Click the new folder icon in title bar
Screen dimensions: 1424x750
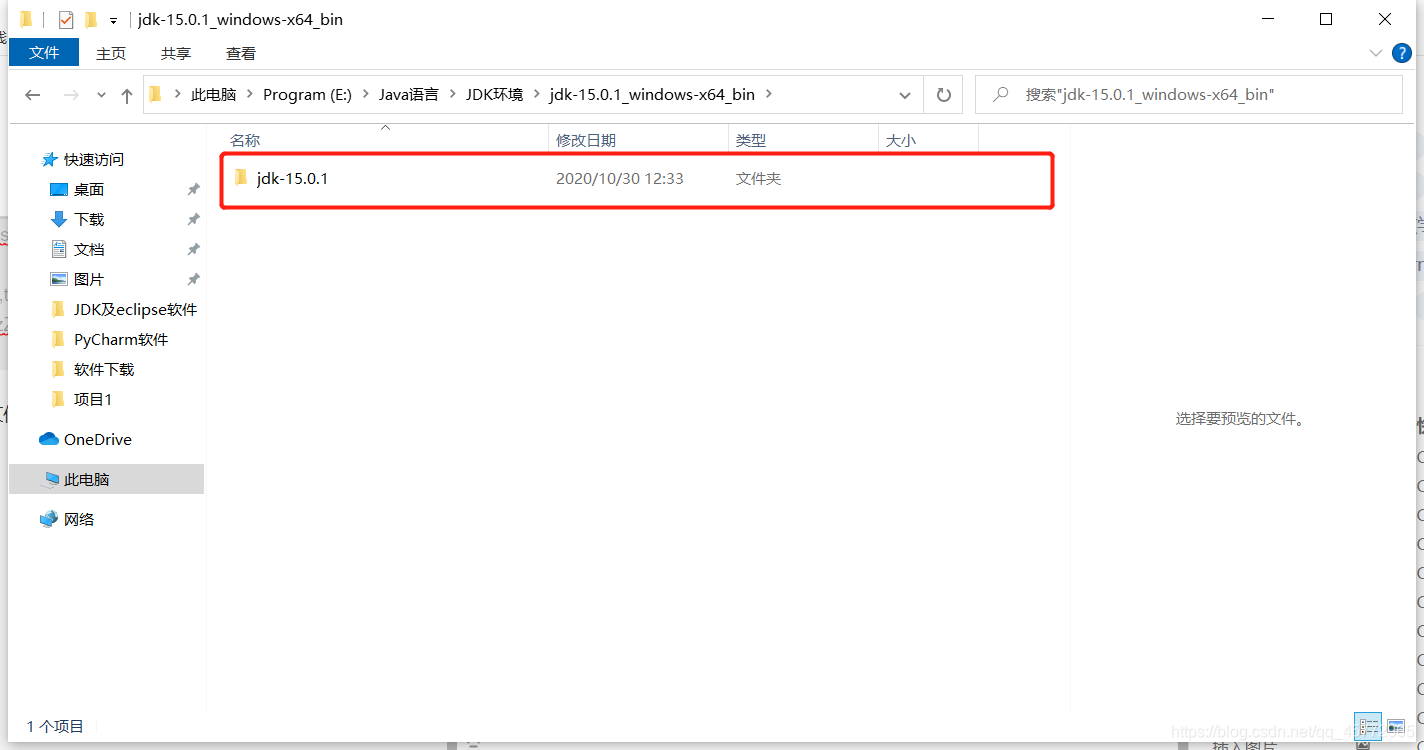(x=91, y=20)
